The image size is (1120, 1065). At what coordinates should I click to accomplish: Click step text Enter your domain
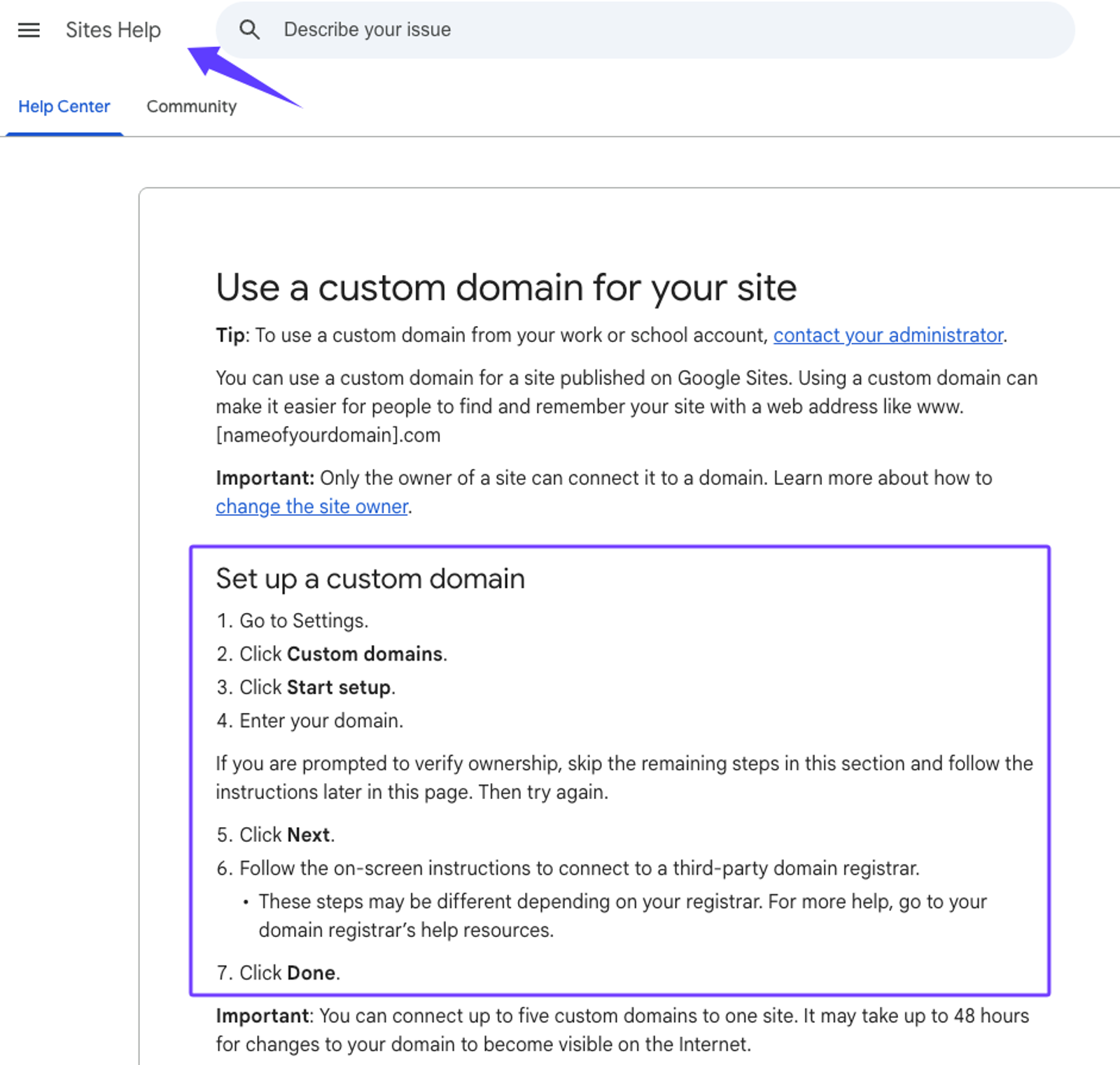click(x=321, y=721)
